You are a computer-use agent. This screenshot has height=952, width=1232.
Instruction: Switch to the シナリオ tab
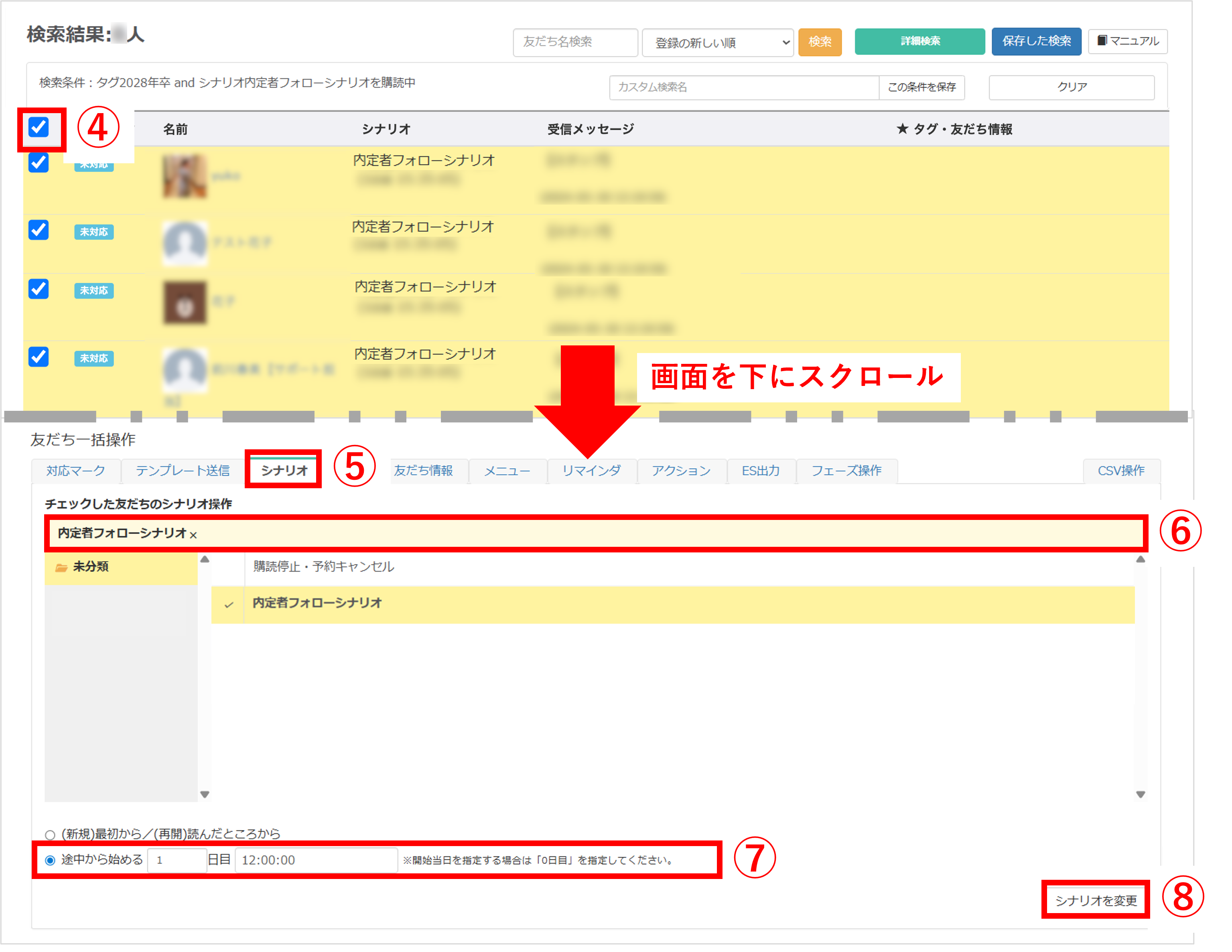(x=284, y=470)
